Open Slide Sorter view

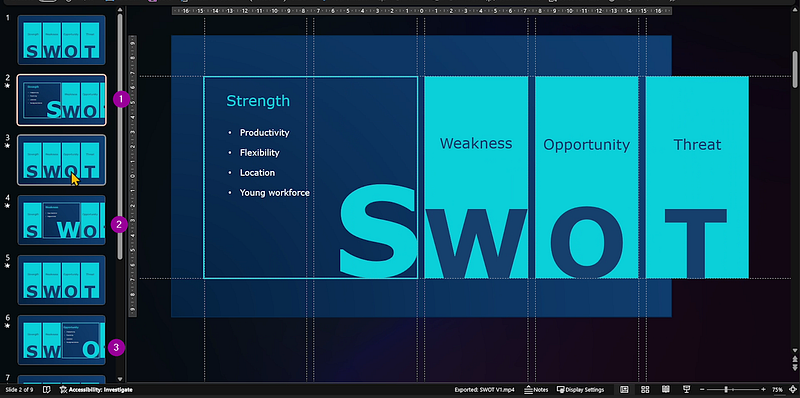tap(645, 390)
